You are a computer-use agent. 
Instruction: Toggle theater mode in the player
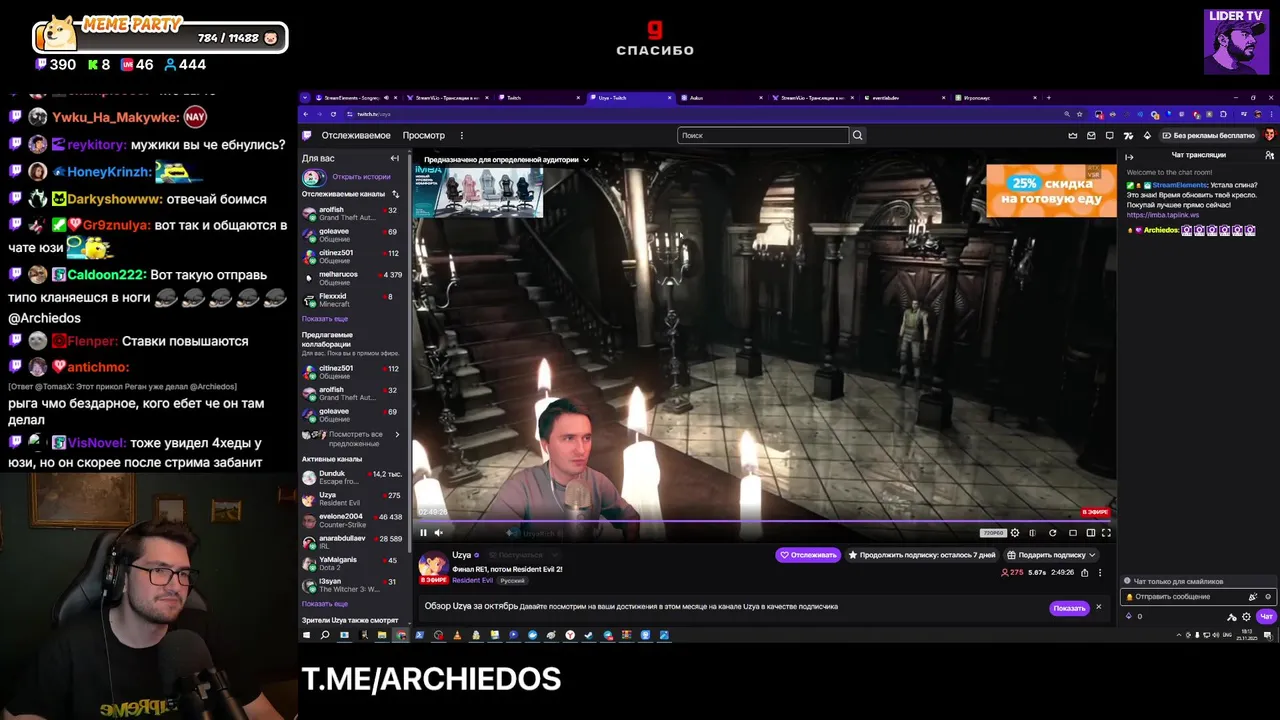pos(1090,533)
